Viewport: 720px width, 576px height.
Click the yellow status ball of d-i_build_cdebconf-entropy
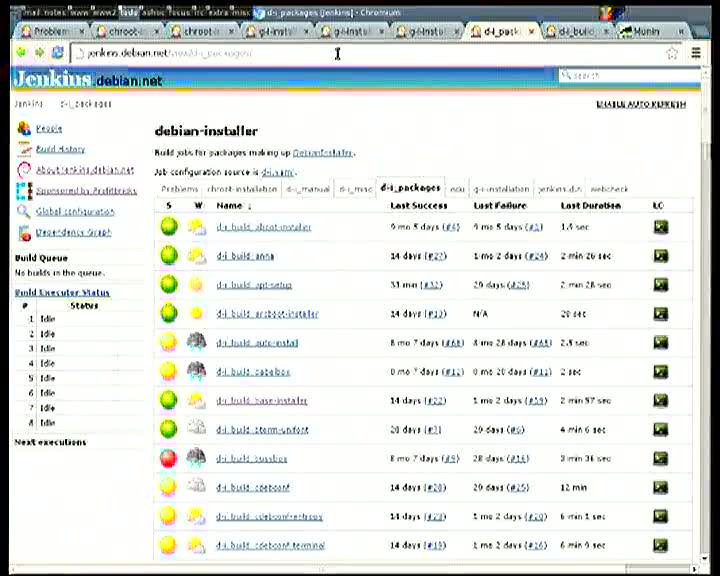tap(168, 516)
